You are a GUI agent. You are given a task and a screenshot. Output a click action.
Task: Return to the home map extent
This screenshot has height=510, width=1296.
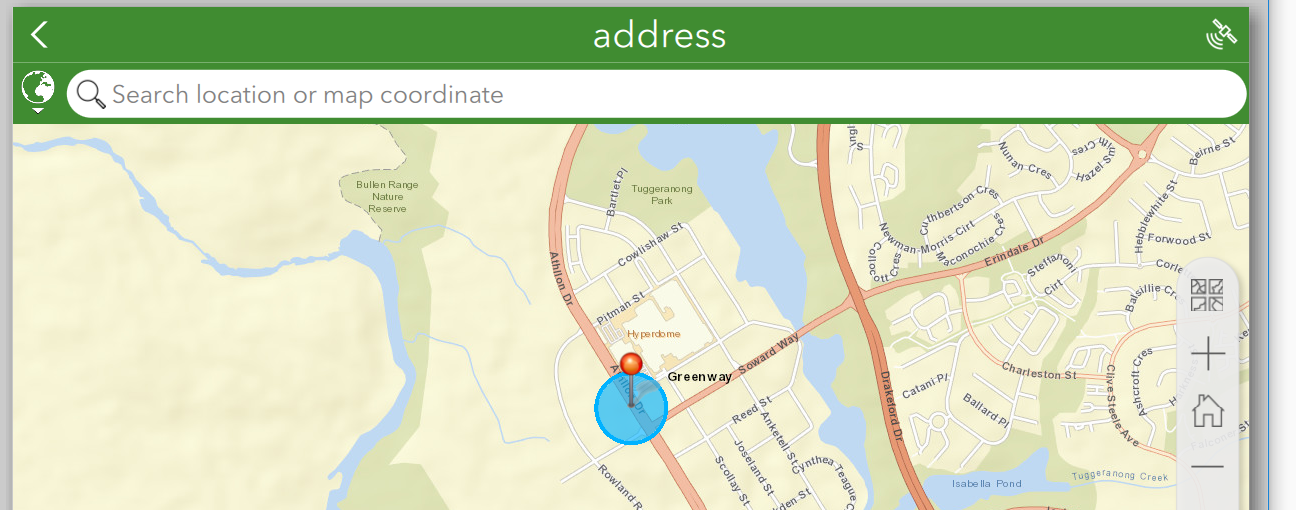tap(1208, 410)
